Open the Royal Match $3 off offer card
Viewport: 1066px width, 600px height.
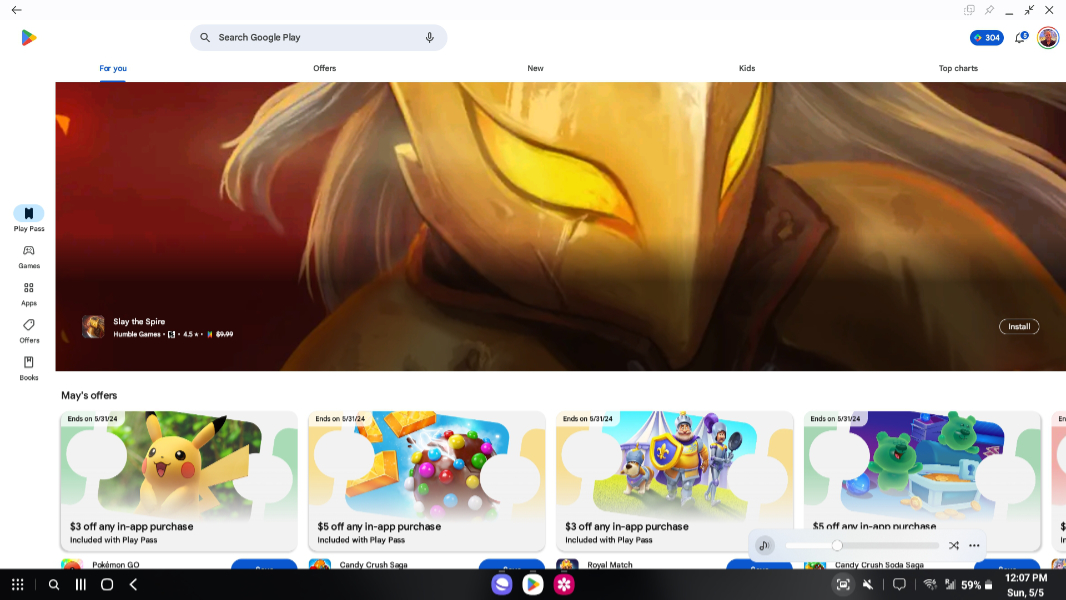click(x=674, y=480)
